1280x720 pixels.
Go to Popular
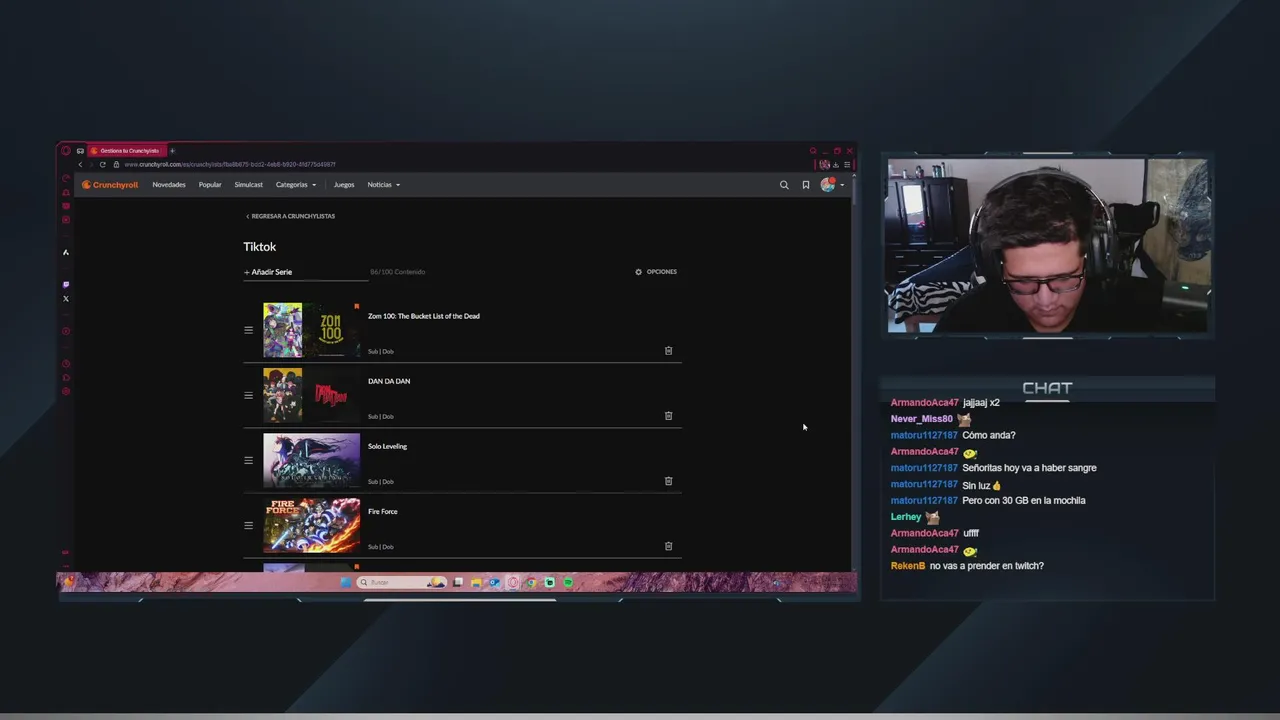(x=210, y=185)
